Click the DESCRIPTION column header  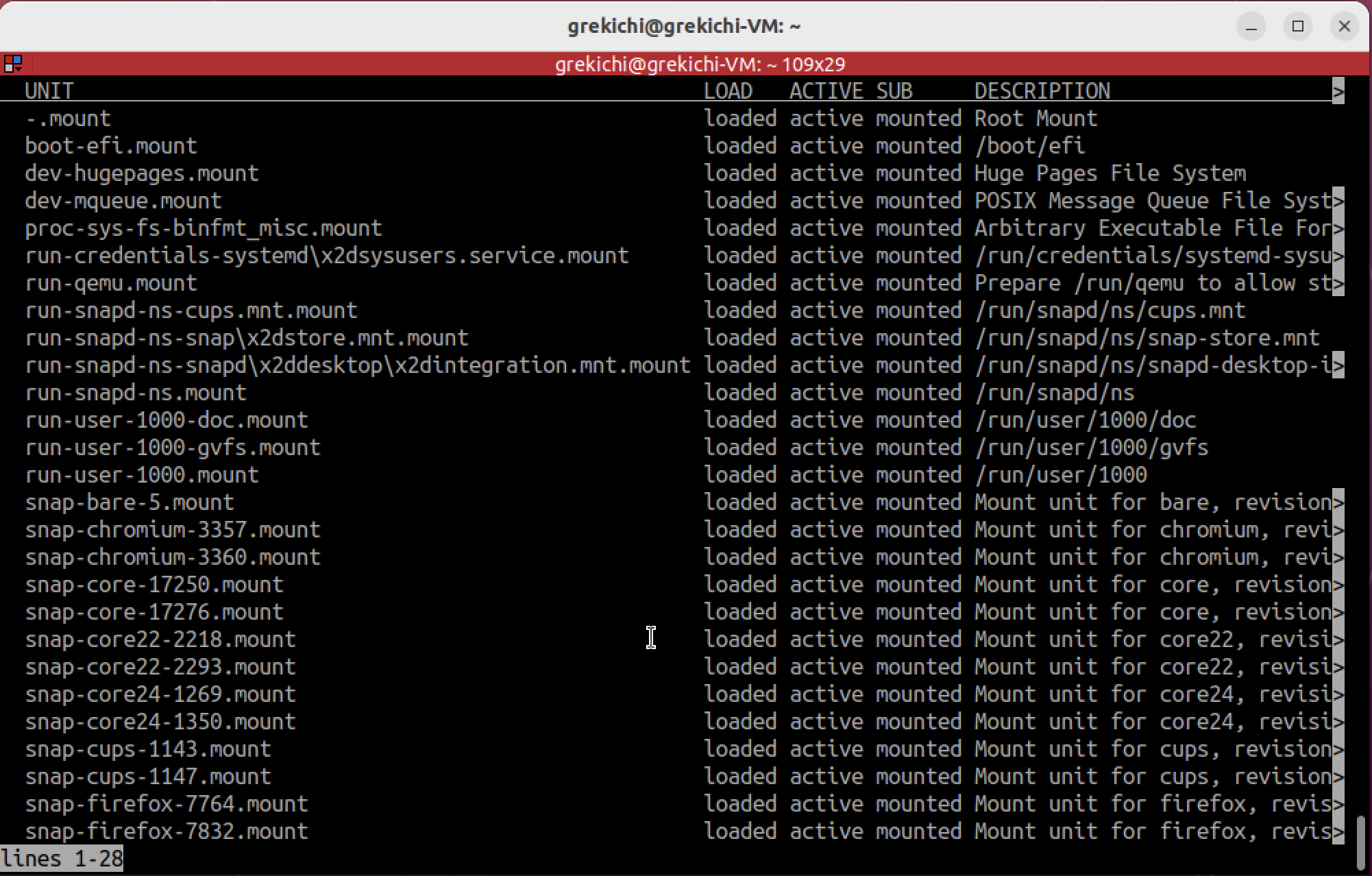pyautogui.click(x=1042, y=91)
